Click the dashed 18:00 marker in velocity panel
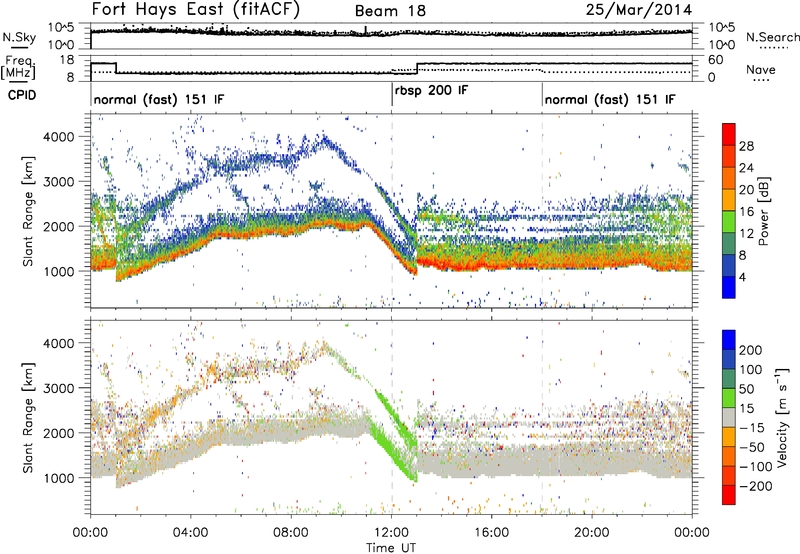Screen dimensions: 800x554 (x=542, y=416)
